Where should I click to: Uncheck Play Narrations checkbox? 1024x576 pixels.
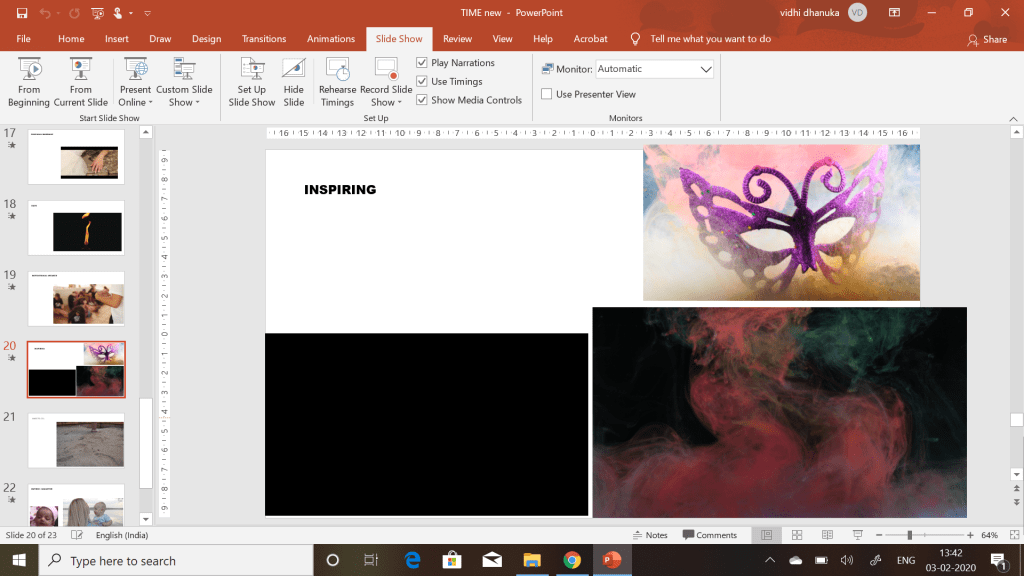(422, 63)
